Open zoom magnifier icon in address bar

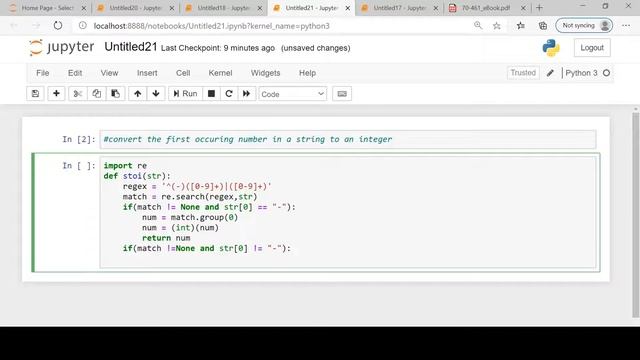[478, 26]
